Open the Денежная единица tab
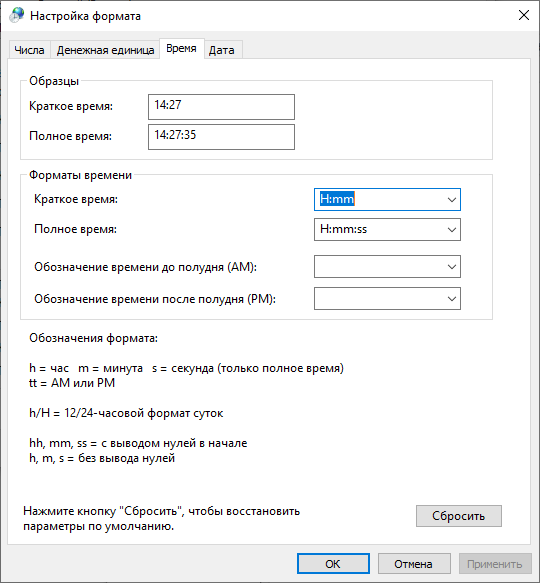 105,50
